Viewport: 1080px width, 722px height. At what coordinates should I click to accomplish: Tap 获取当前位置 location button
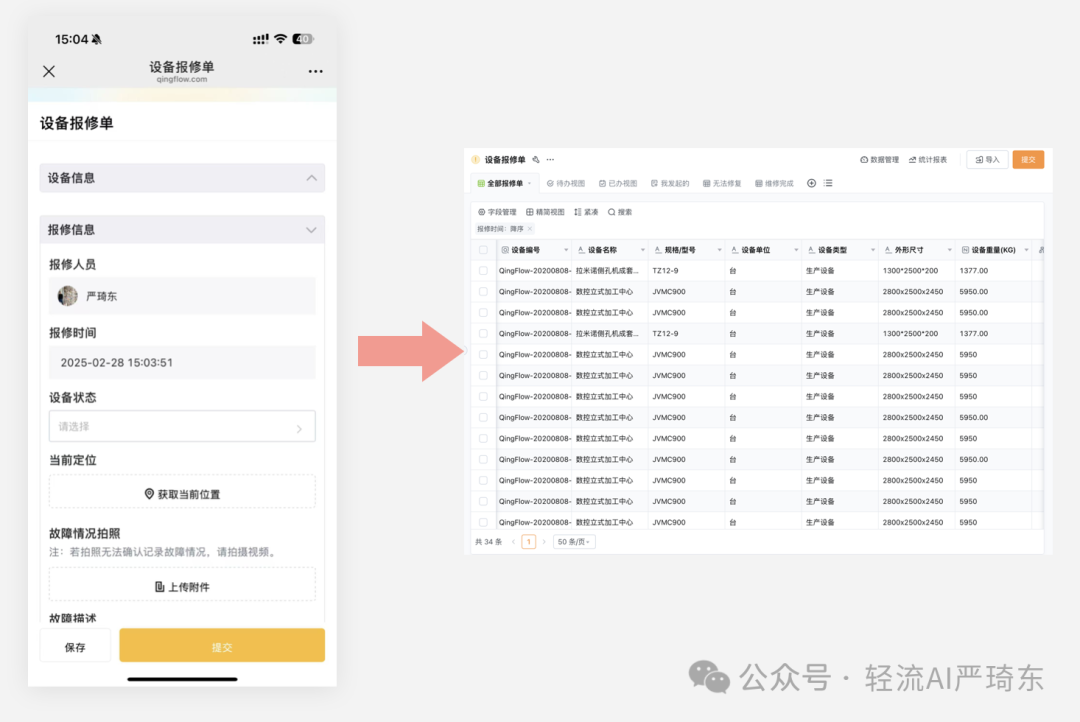[x=182, y=492]
